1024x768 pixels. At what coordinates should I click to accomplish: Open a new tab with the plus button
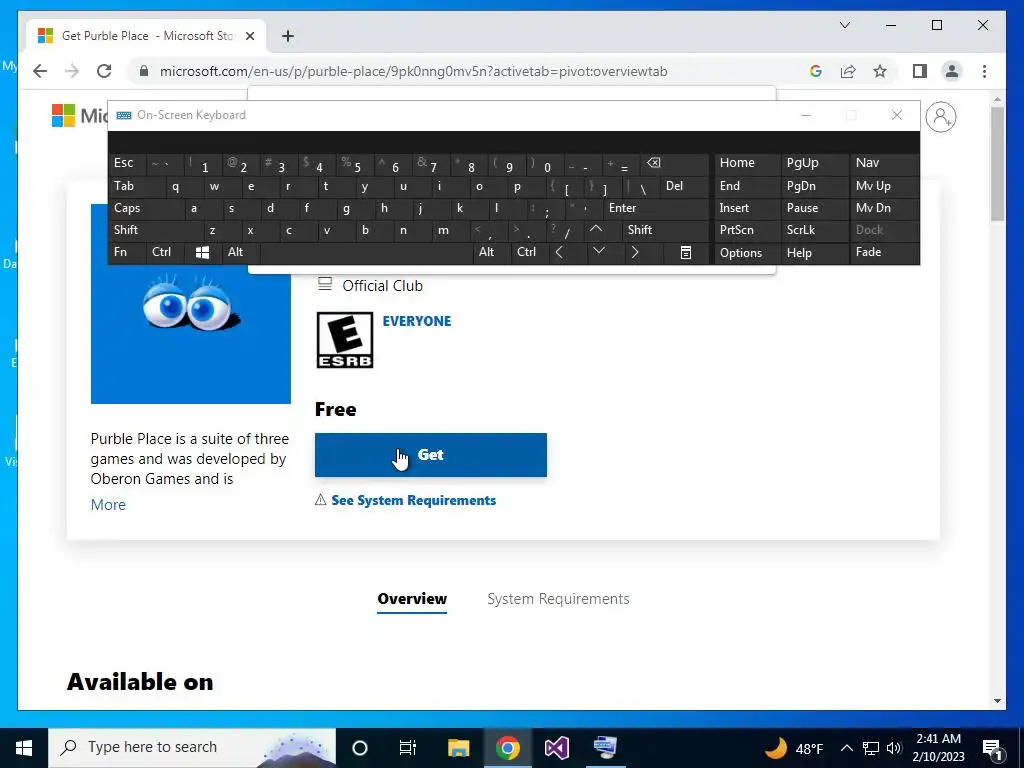coord(287,36)
